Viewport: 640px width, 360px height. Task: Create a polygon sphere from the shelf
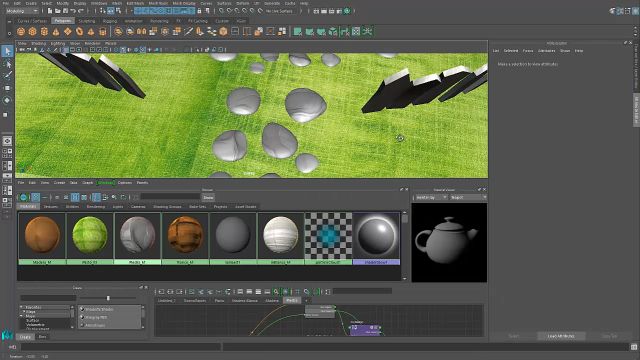pos(21,31)
